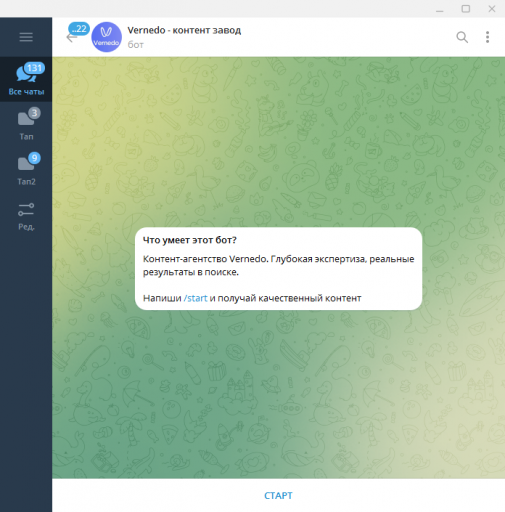The height and width of the screenshot is (512, 505).
Task: Click the Что умеет этот бот? heading
Action: click(190, 240)
